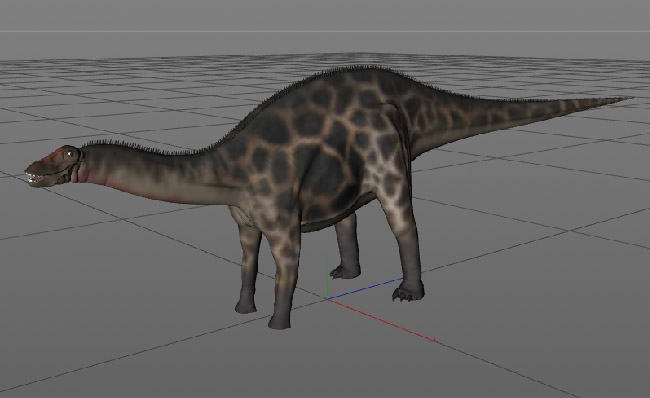
Task: Select the far hind foot behind the green axis
Action: (345, 272)
